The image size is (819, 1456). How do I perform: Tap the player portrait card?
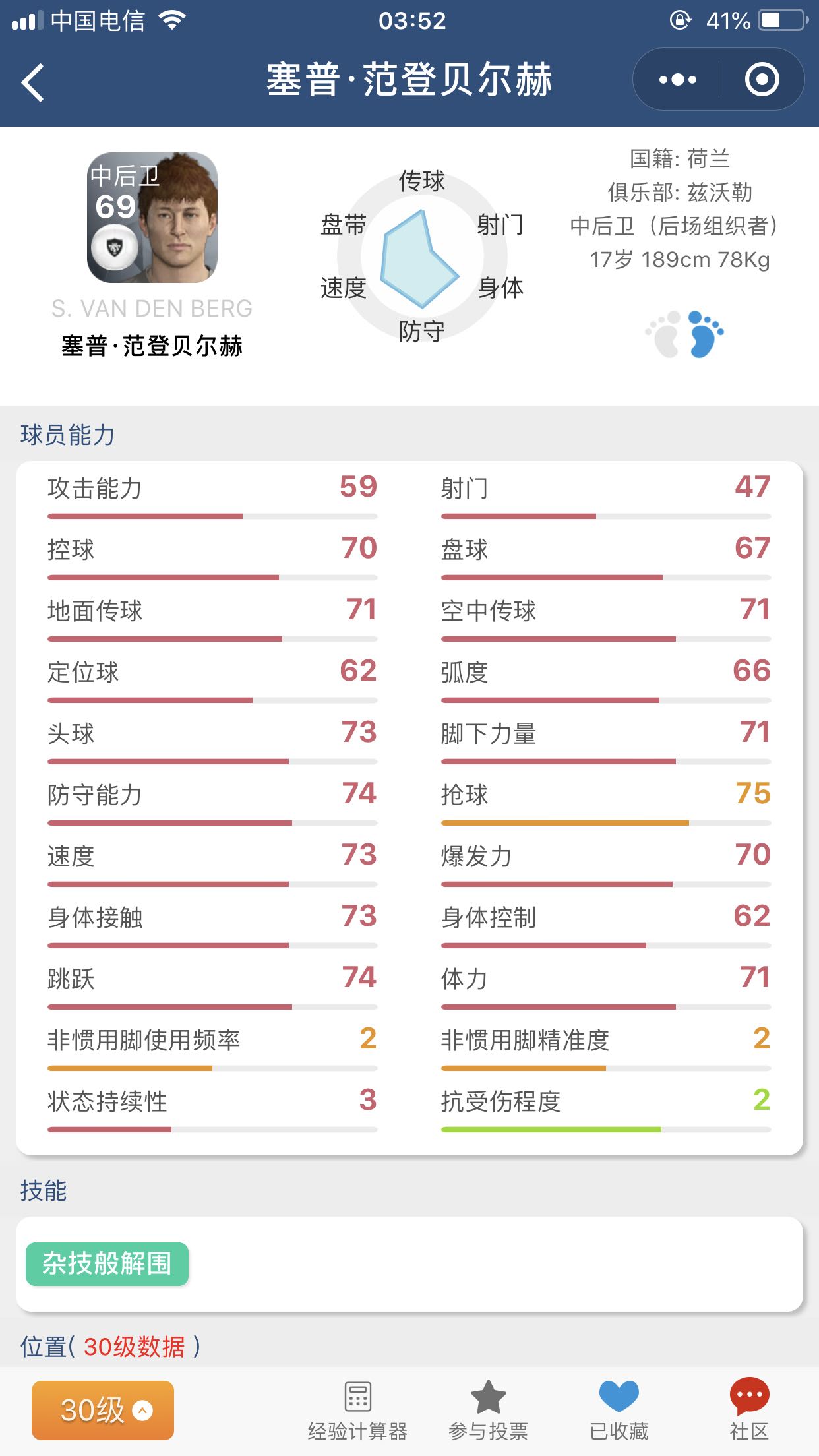pos(152,218)
